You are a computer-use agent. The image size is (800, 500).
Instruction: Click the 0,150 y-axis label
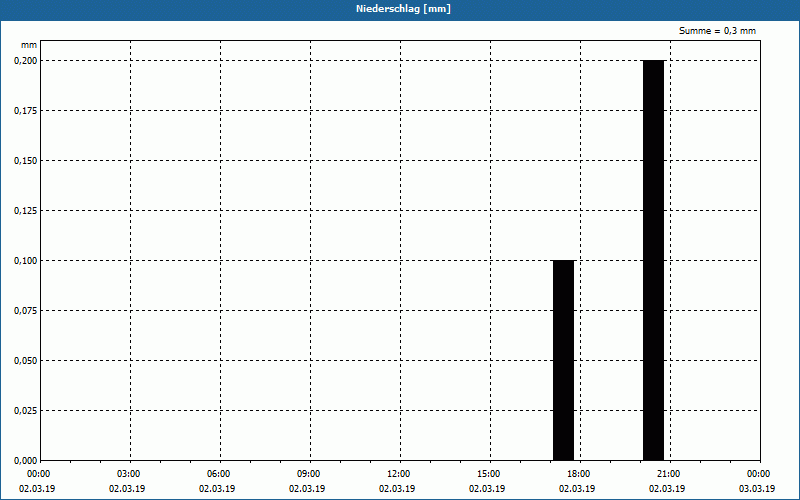(26, 161)
